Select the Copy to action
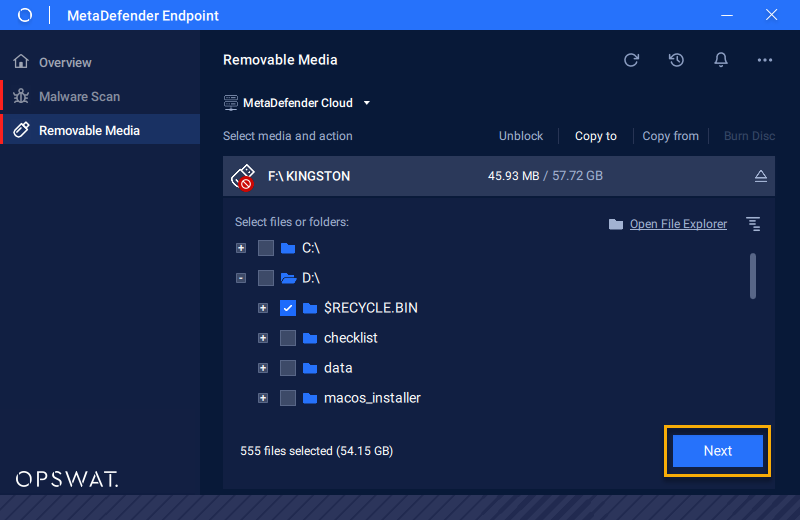This screenshot has height=520, width=800. 595,136
